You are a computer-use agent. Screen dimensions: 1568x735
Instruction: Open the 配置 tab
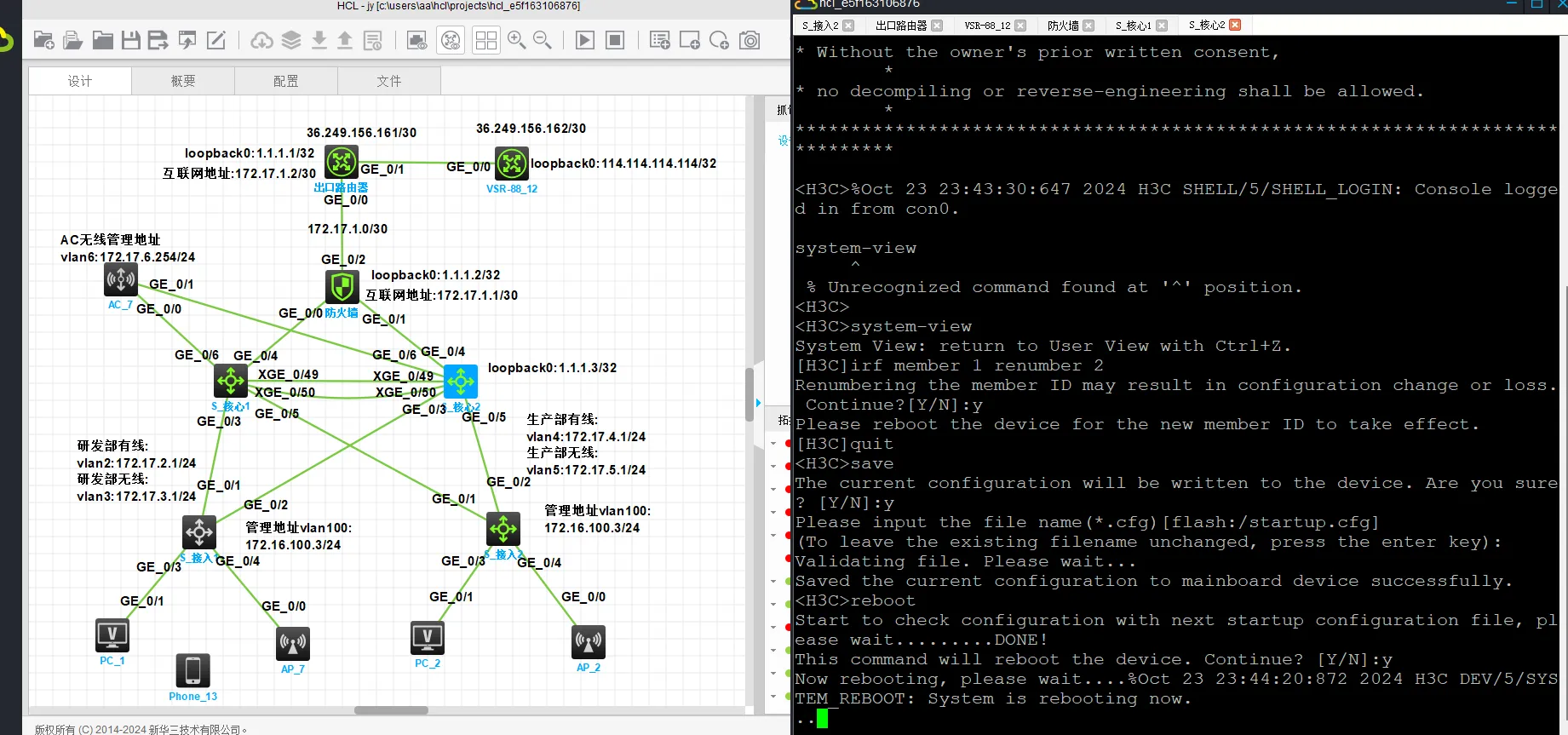click(286, 81)
